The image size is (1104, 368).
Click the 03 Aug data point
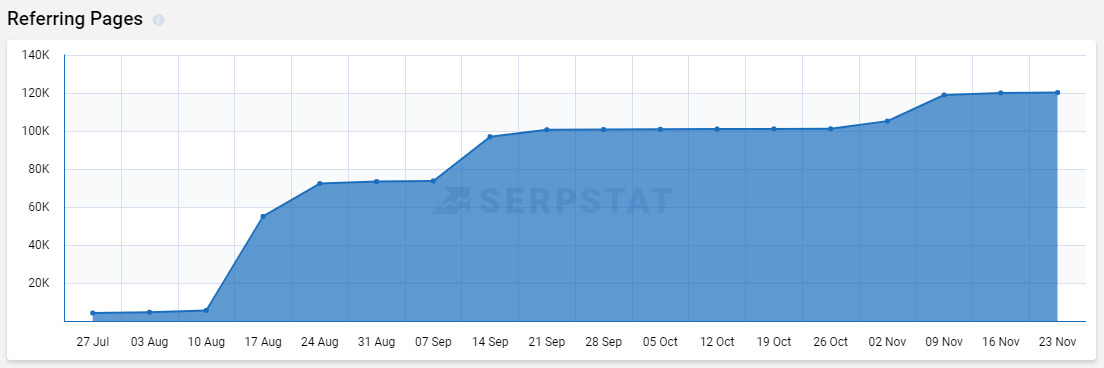(149, 312)
